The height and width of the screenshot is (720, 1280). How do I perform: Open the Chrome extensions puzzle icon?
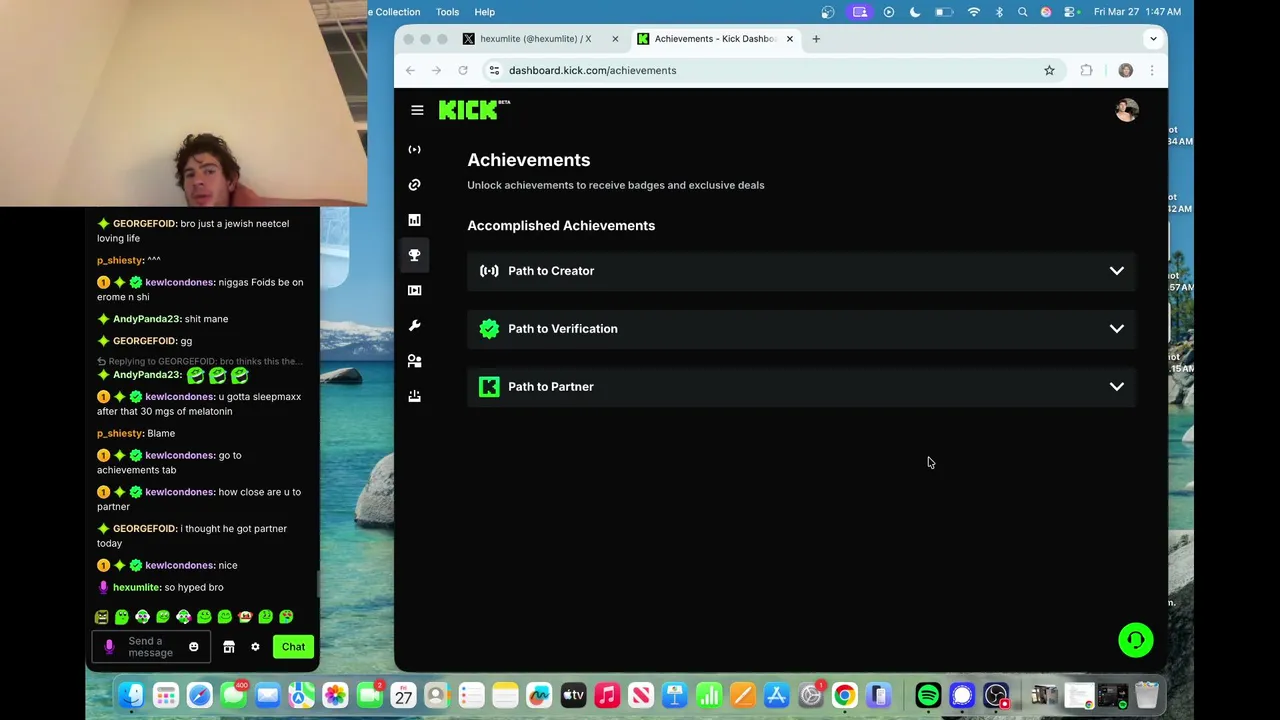point(1087,70)
